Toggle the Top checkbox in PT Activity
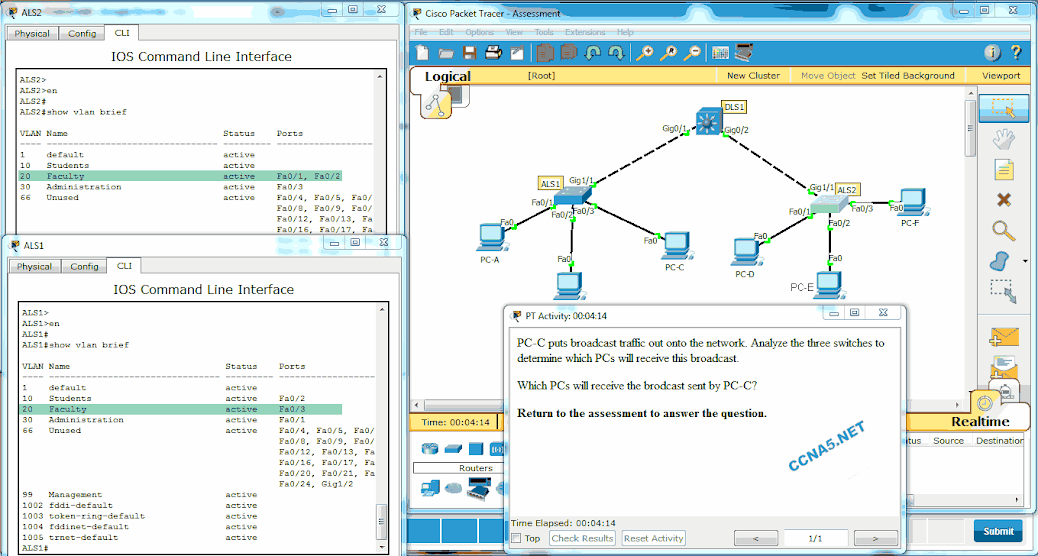The width and height of the screenshot is (1038, 556). point(516,538)
